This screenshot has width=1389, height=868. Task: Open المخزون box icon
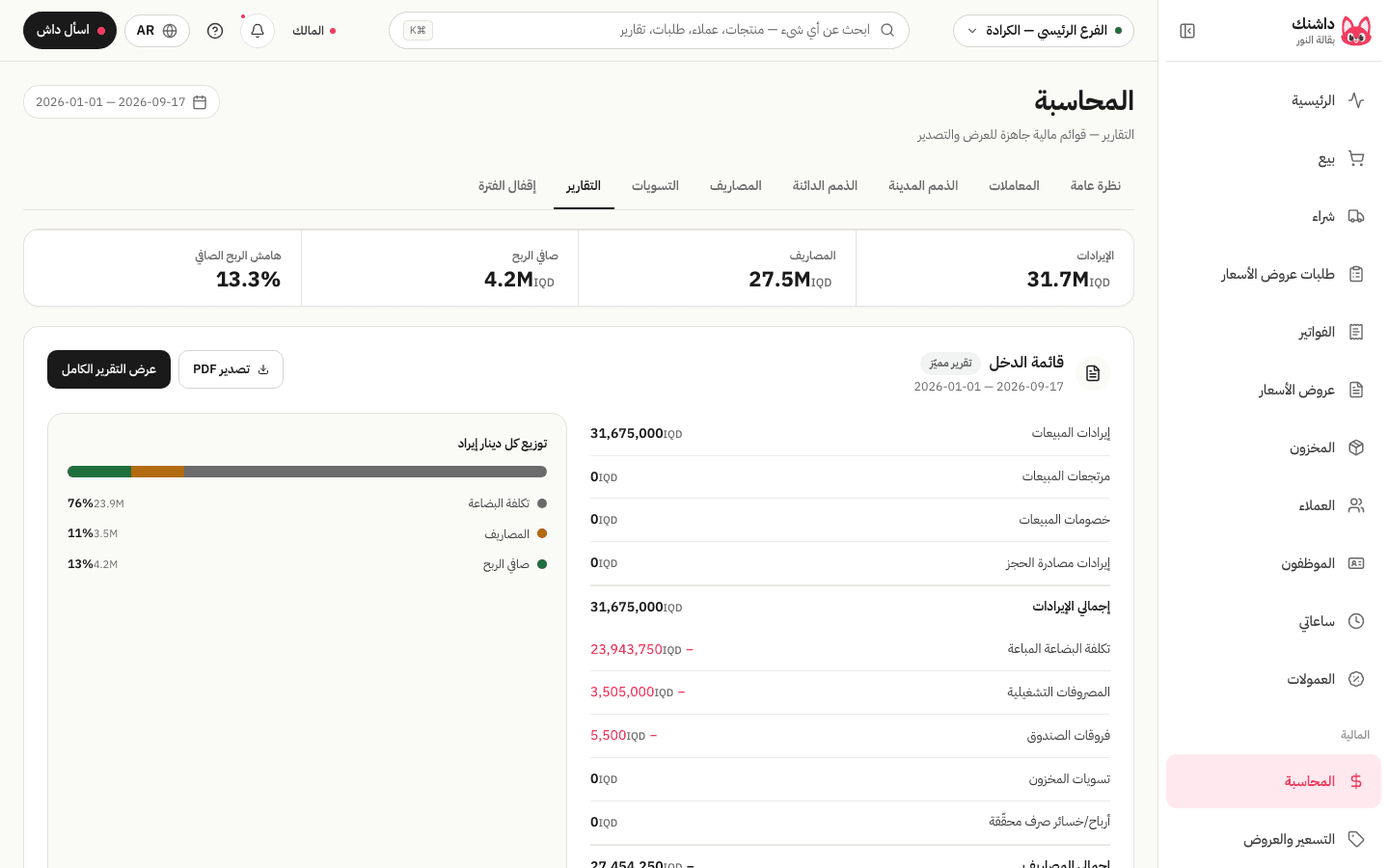(x=1356, y=448)
